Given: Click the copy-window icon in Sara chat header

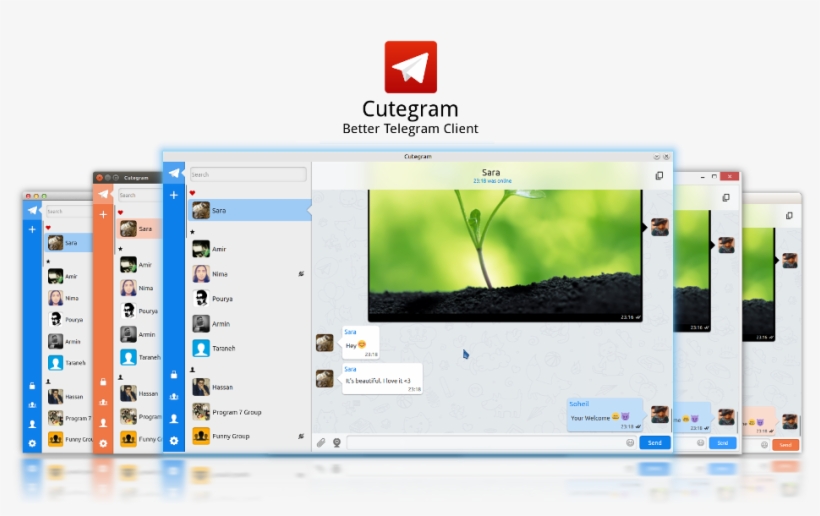Looking at the screenshot, I should tap(659, 176).
